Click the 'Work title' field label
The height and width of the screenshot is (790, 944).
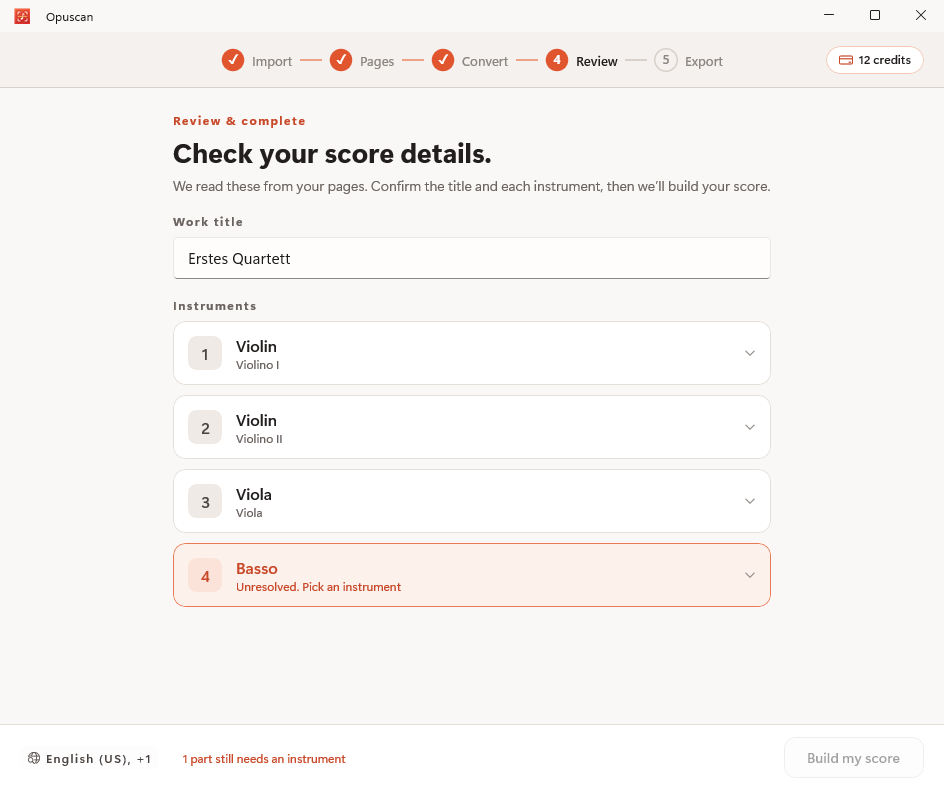[208, 222]
